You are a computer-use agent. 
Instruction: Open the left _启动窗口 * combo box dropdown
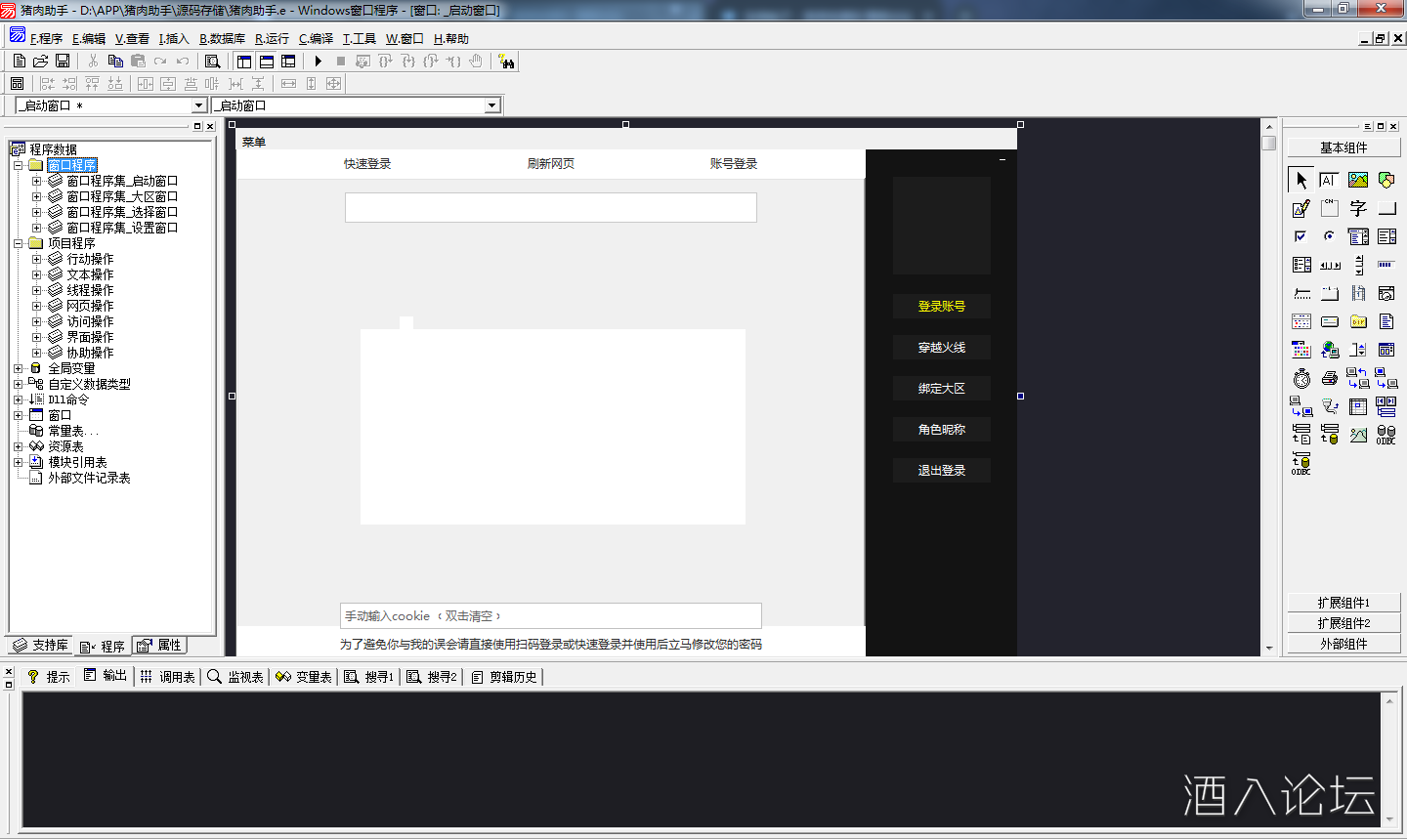point(198,105)
